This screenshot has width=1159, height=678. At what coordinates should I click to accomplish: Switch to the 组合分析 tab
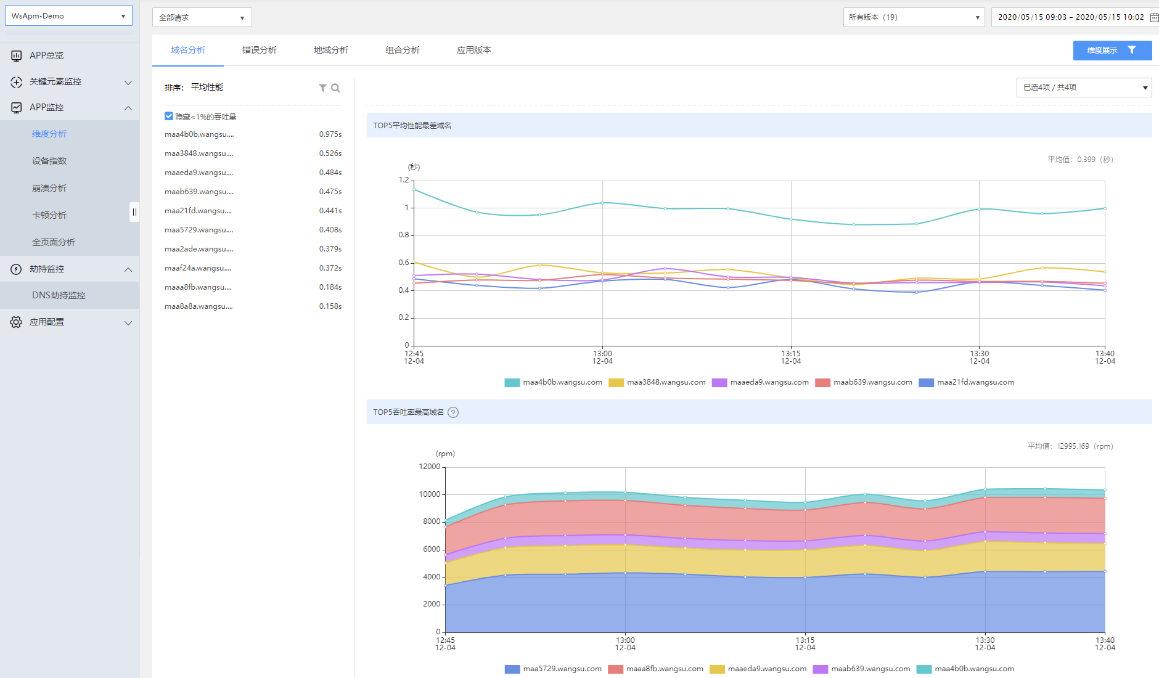pyautogui.click(x=402, y=50)
